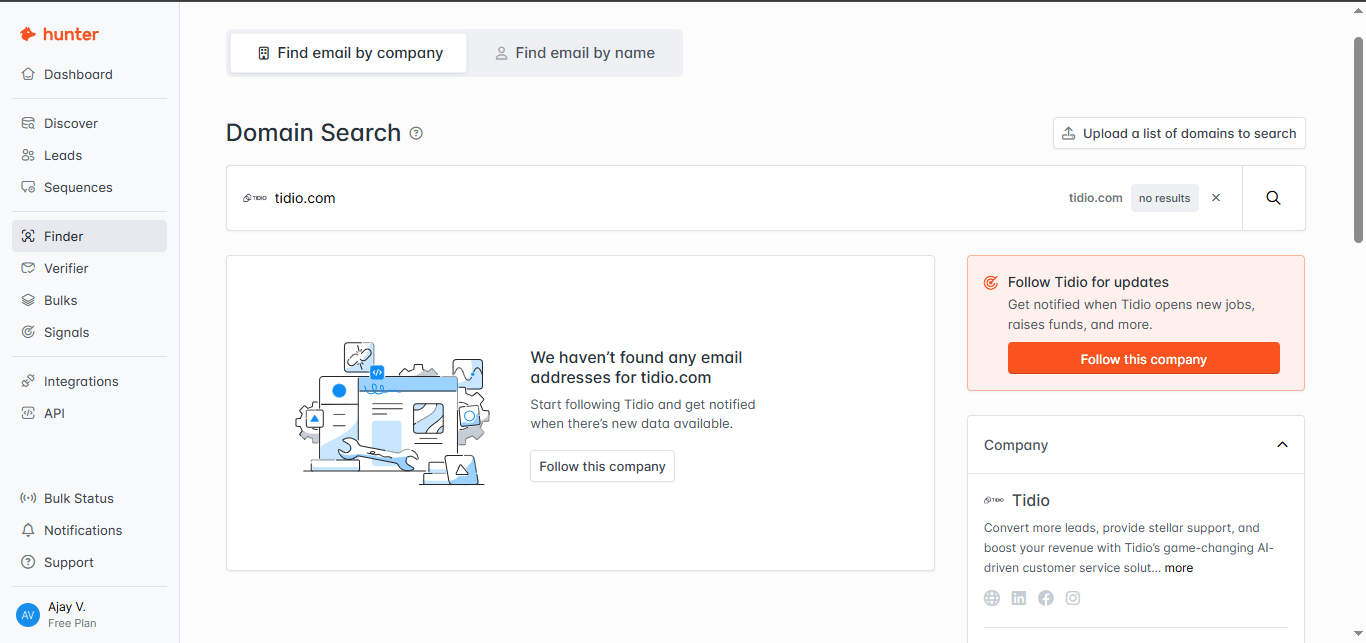Click the Bulks layers icon
Viewport: 1366px width, 643px height.
click(x=28, y=300)
